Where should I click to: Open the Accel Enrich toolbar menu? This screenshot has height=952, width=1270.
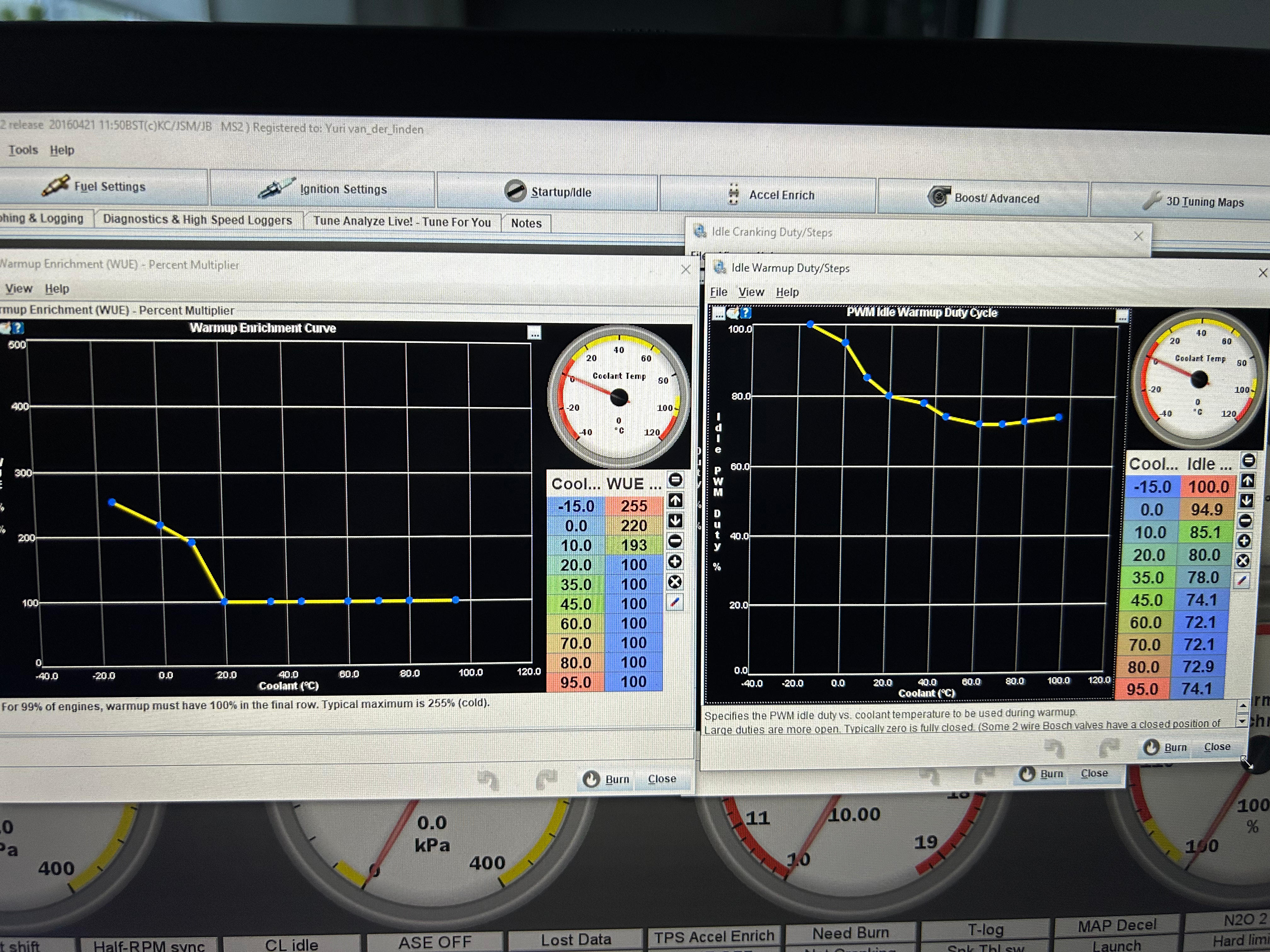click(x=768, y=195)
